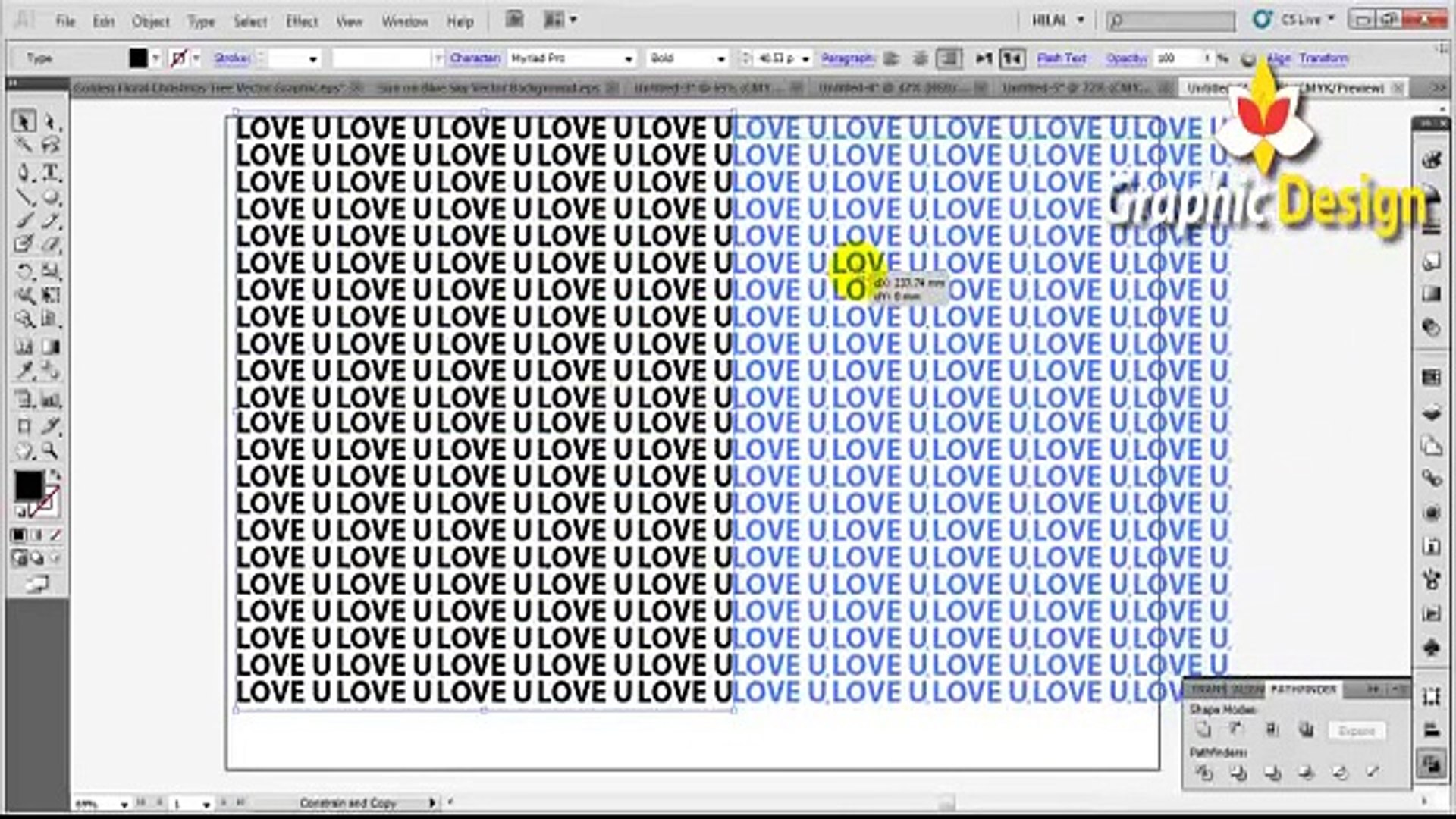Click the large black Fill swatch in toolbar
This screenshot has height=819, width=1456.
click(x=29, y=485)
